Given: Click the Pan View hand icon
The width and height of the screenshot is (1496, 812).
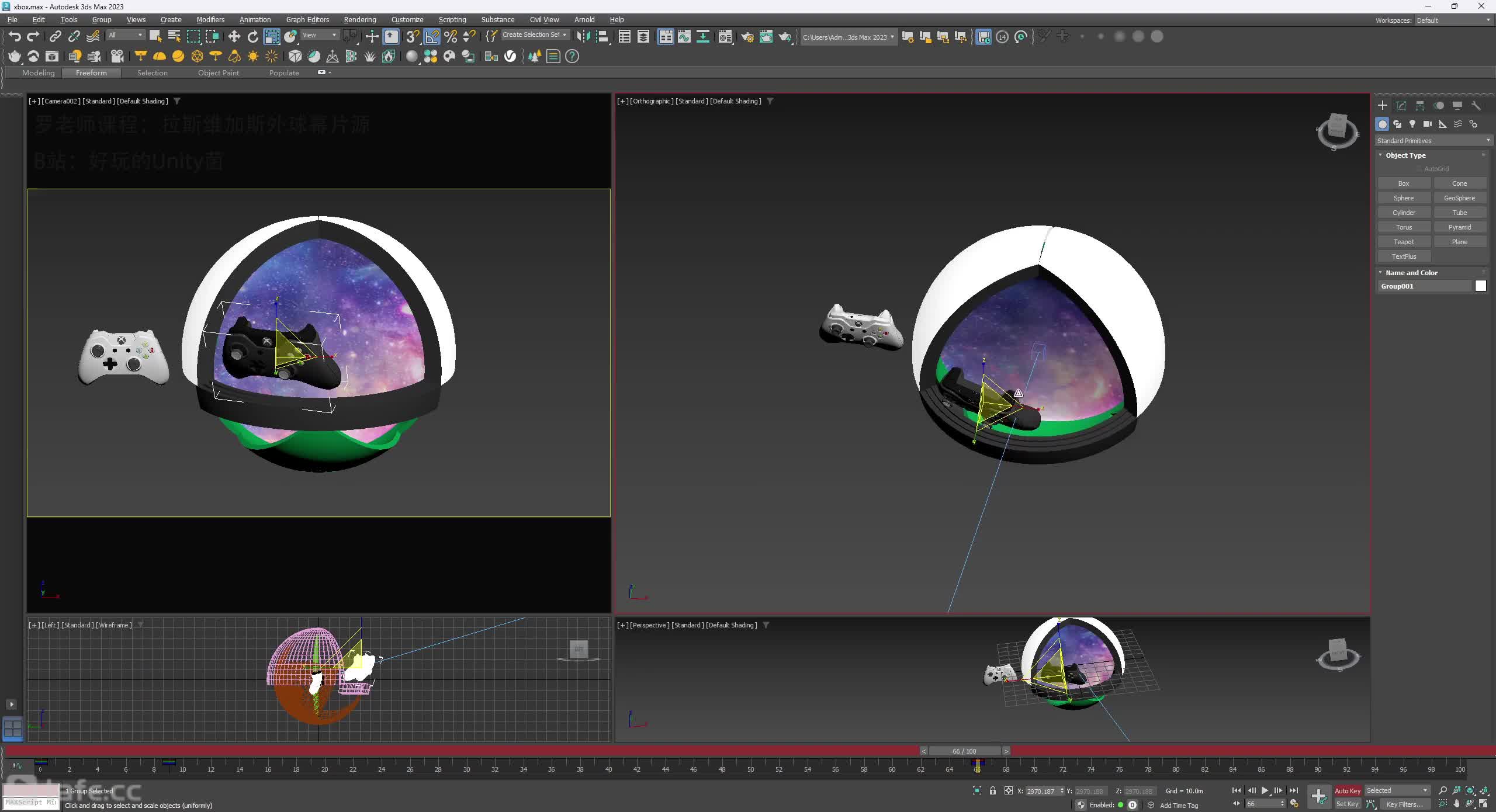Looking at the screenshot, I should 1457,804.
